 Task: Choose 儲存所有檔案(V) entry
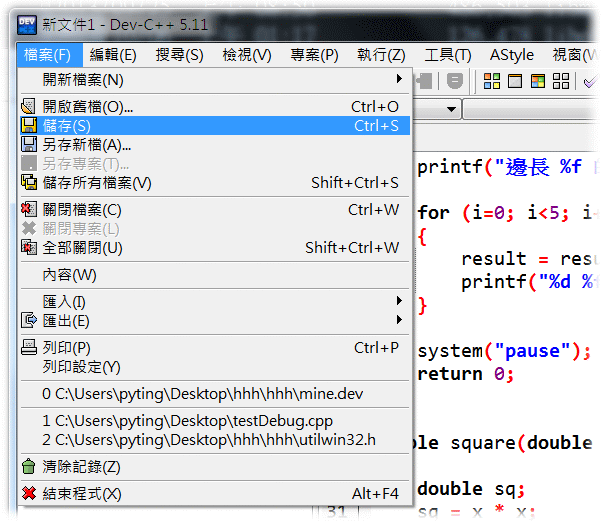215,182
